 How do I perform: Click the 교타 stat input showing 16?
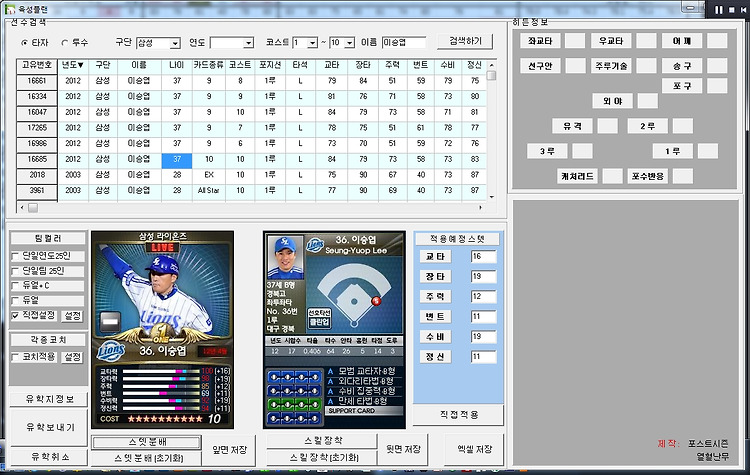click(x=484, y=257)
